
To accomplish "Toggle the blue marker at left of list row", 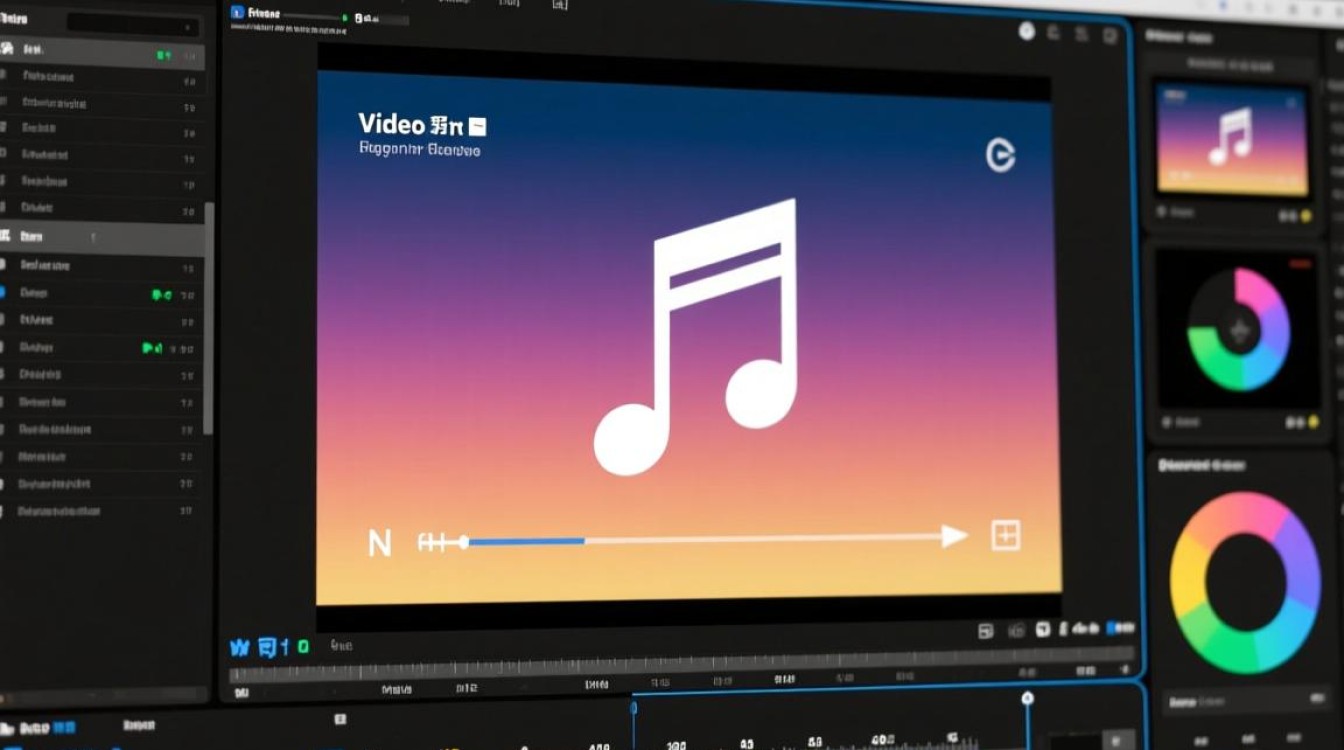I will (x=2, y=292).
